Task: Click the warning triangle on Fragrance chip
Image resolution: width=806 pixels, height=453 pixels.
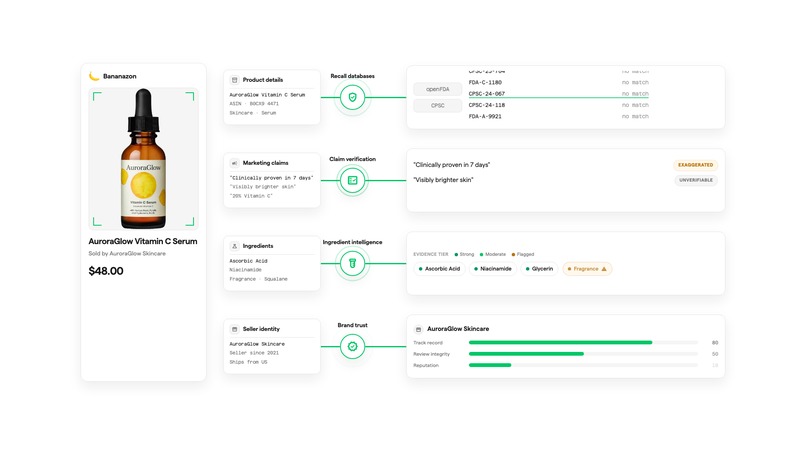Action: pyautogui.click(x=604, y=269)
